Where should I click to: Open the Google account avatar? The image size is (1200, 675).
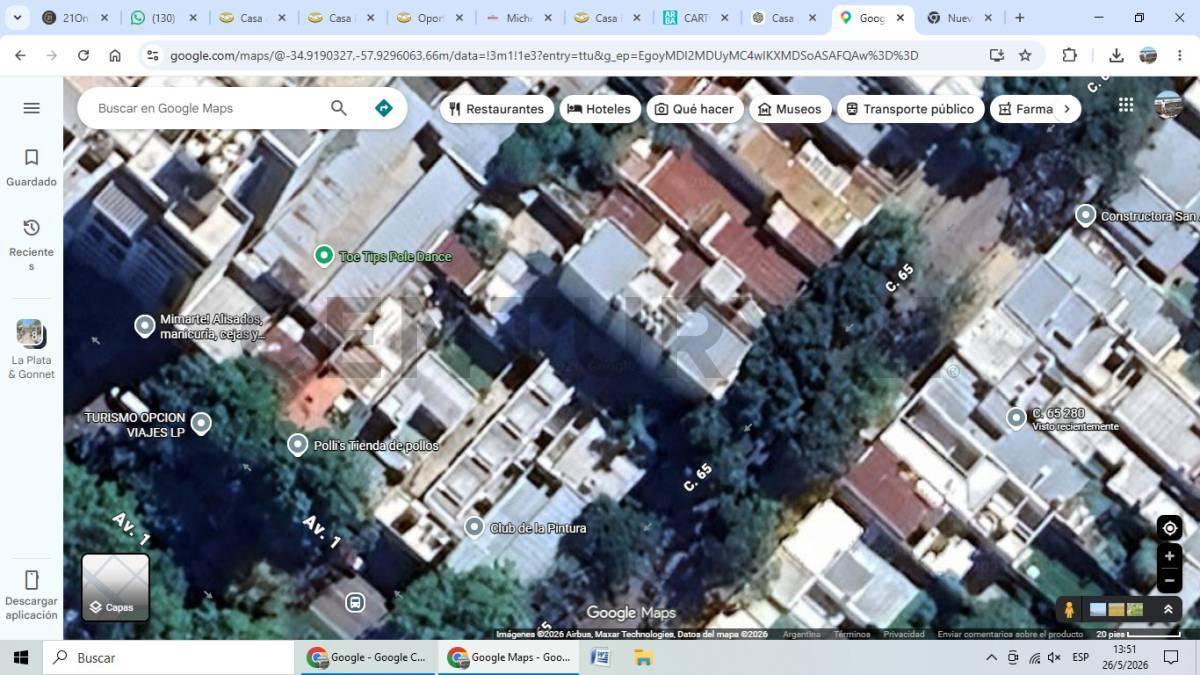pyautogui.click(x=1168, y=104)
